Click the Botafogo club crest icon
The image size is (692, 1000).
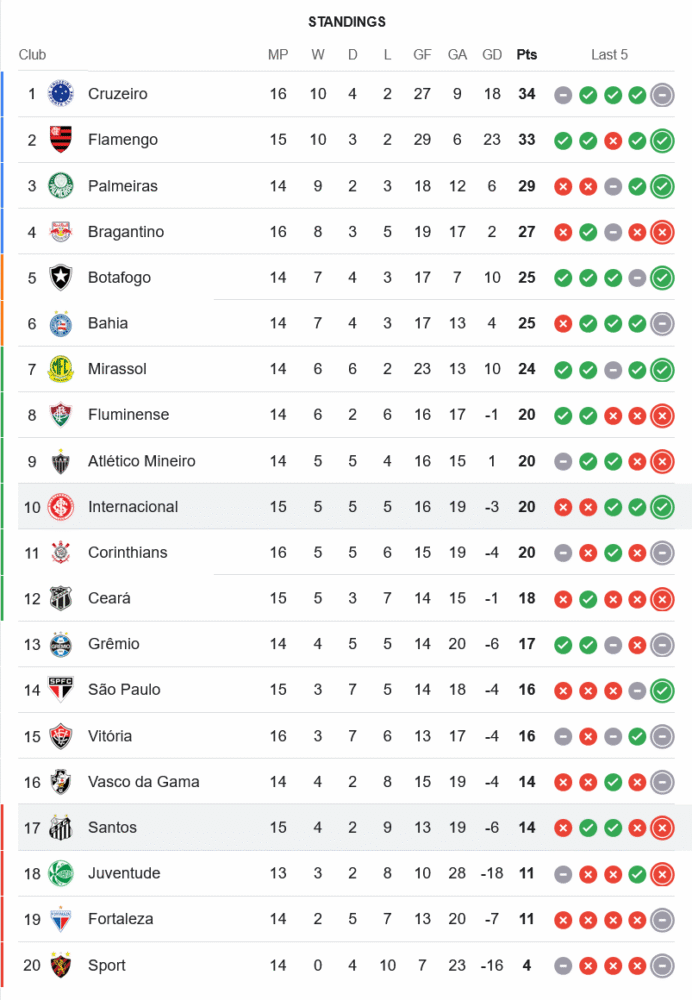click(61, 277)
